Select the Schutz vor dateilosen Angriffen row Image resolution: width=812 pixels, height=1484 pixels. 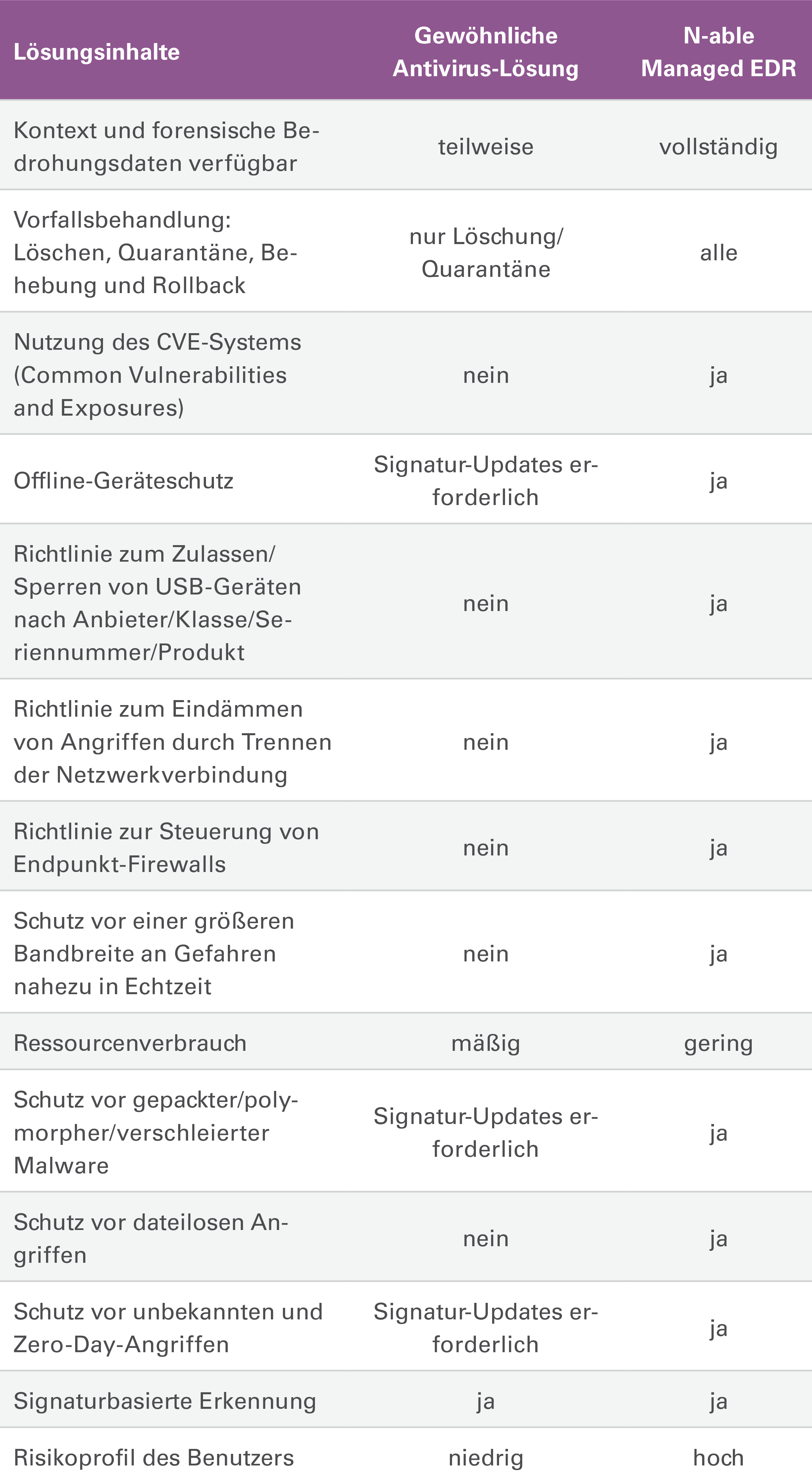(406, 1238)
